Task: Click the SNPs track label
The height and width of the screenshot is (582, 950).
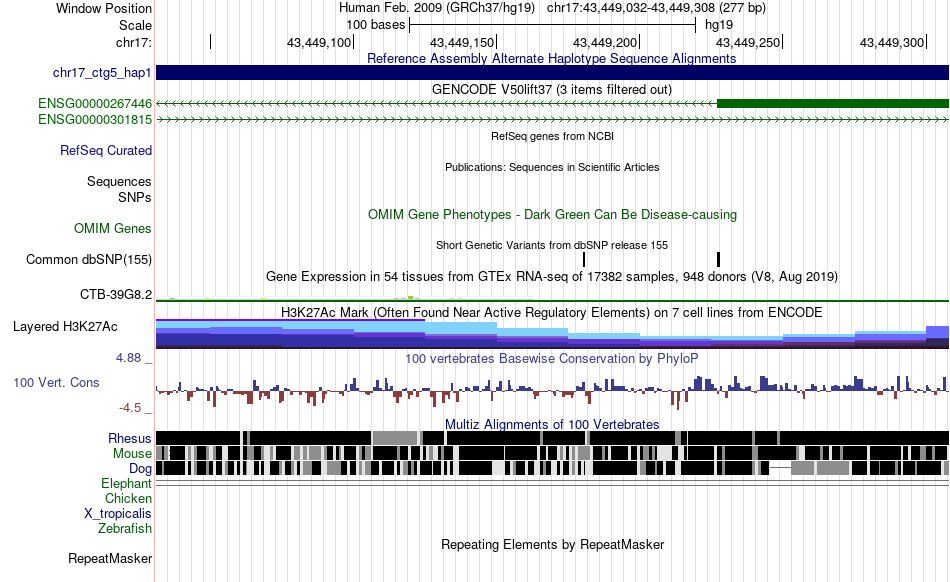Action: coord(135,197)
